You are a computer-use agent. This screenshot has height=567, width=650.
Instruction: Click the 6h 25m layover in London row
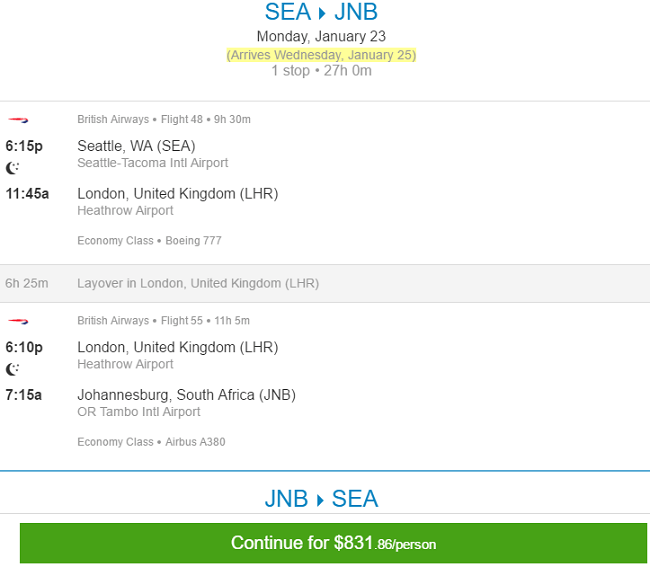[x=325, y=284]
